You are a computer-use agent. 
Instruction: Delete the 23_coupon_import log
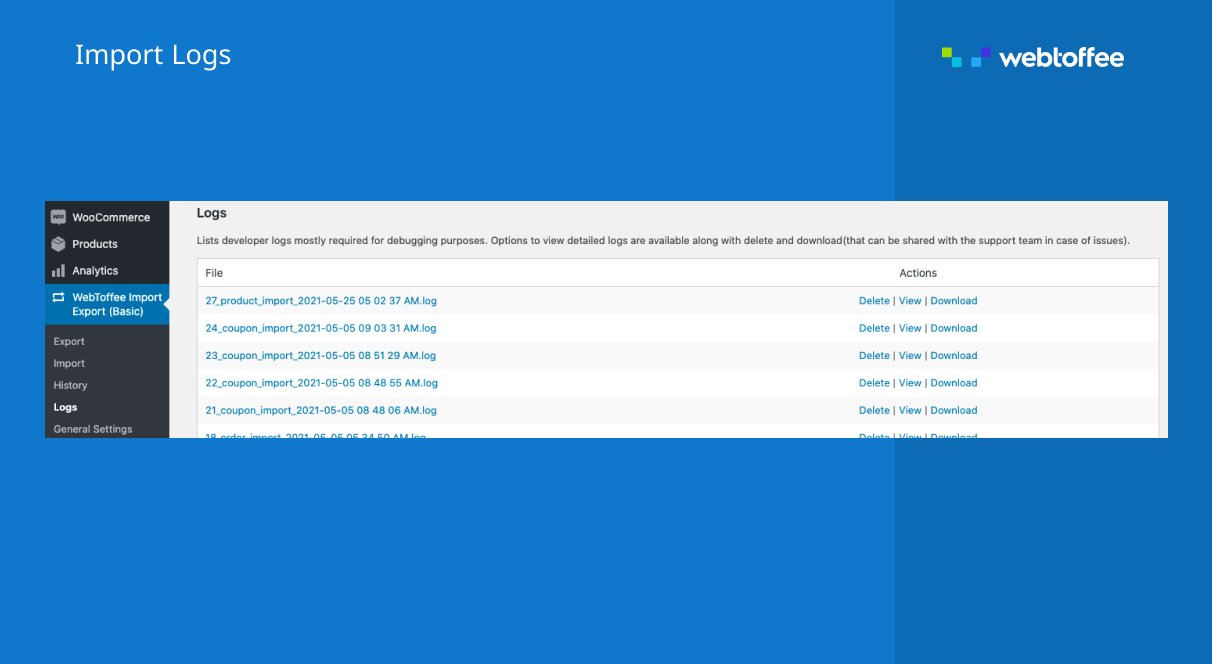(874, 356)
